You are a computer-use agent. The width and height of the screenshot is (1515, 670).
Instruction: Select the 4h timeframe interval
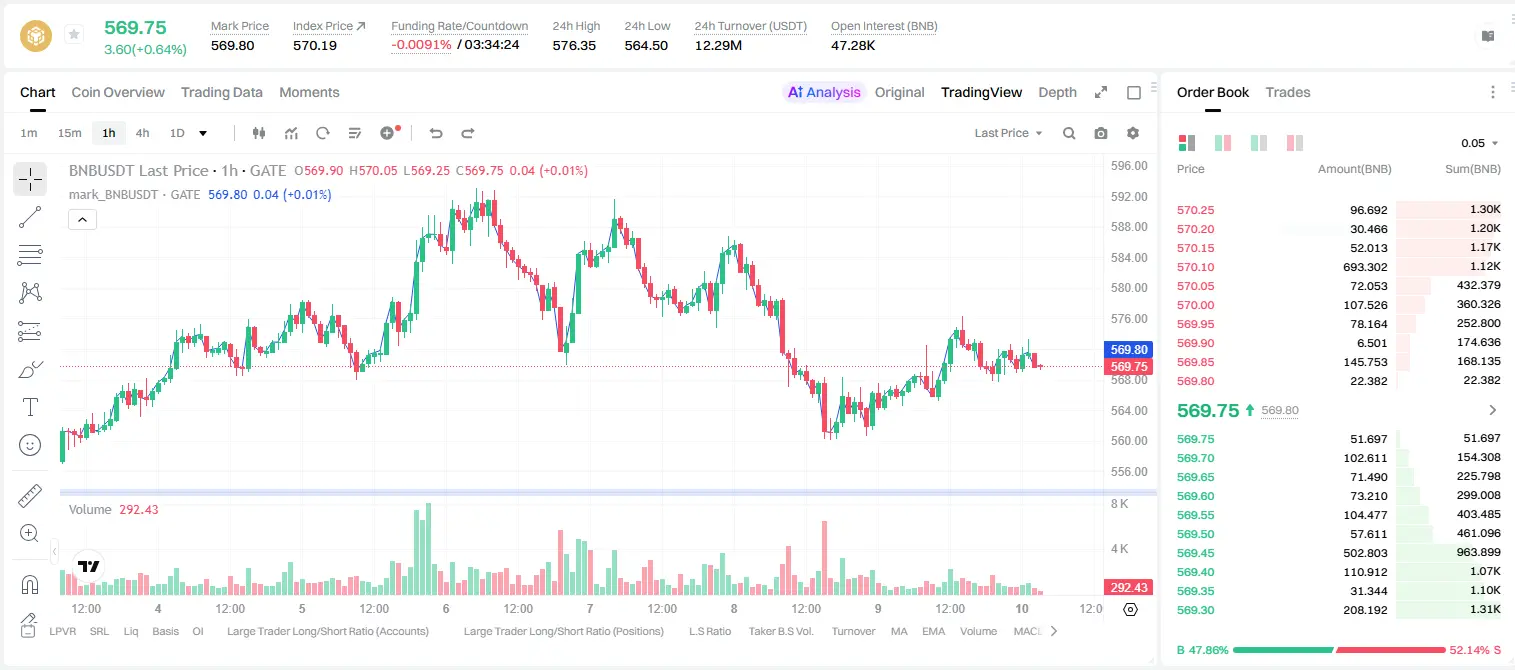(142, 133)
